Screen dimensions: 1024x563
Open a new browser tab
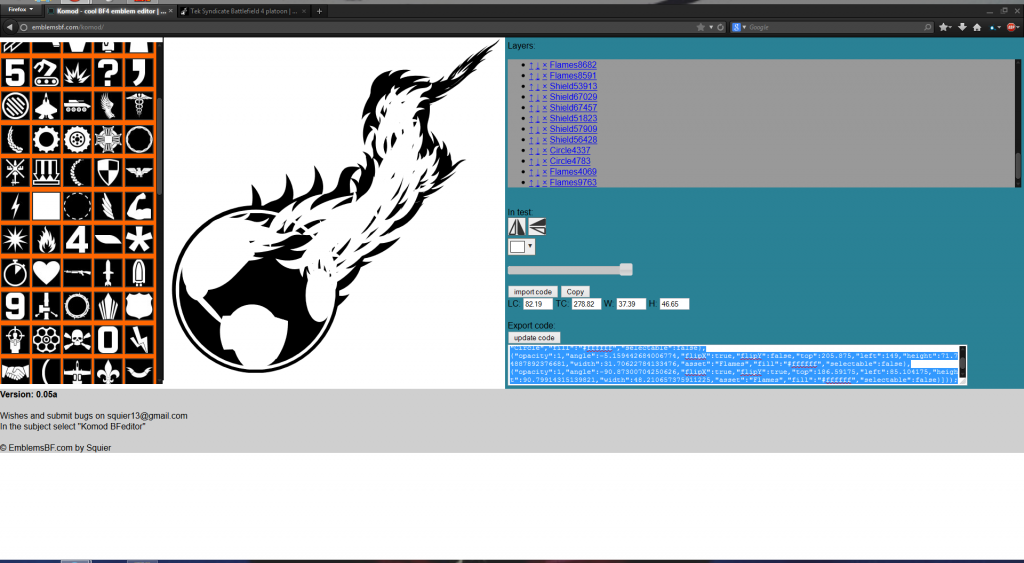click(x=319, y=11)
